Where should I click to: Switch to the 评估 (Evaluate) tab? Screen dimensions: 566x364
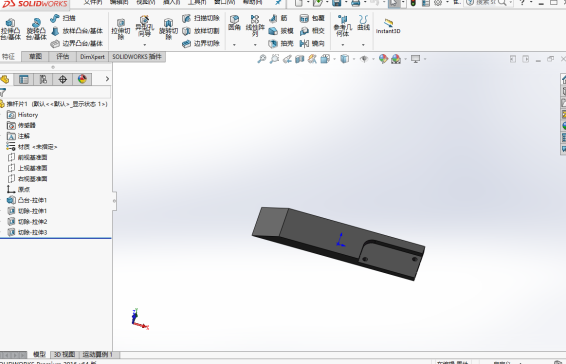pos(63,57)
